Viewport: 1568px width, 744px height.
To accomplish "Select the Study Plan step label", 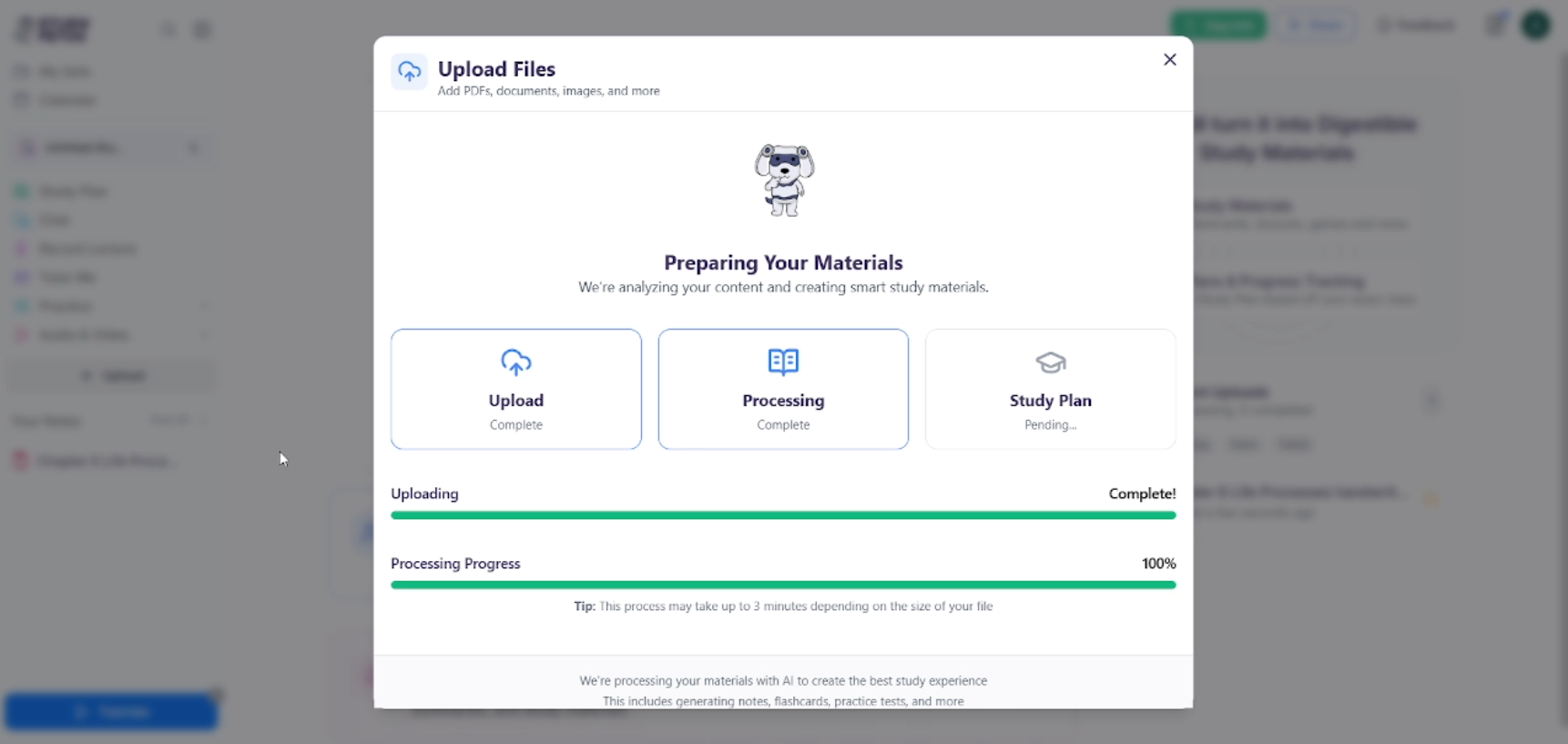I will pyautogui.click(x=1051, y=400).
